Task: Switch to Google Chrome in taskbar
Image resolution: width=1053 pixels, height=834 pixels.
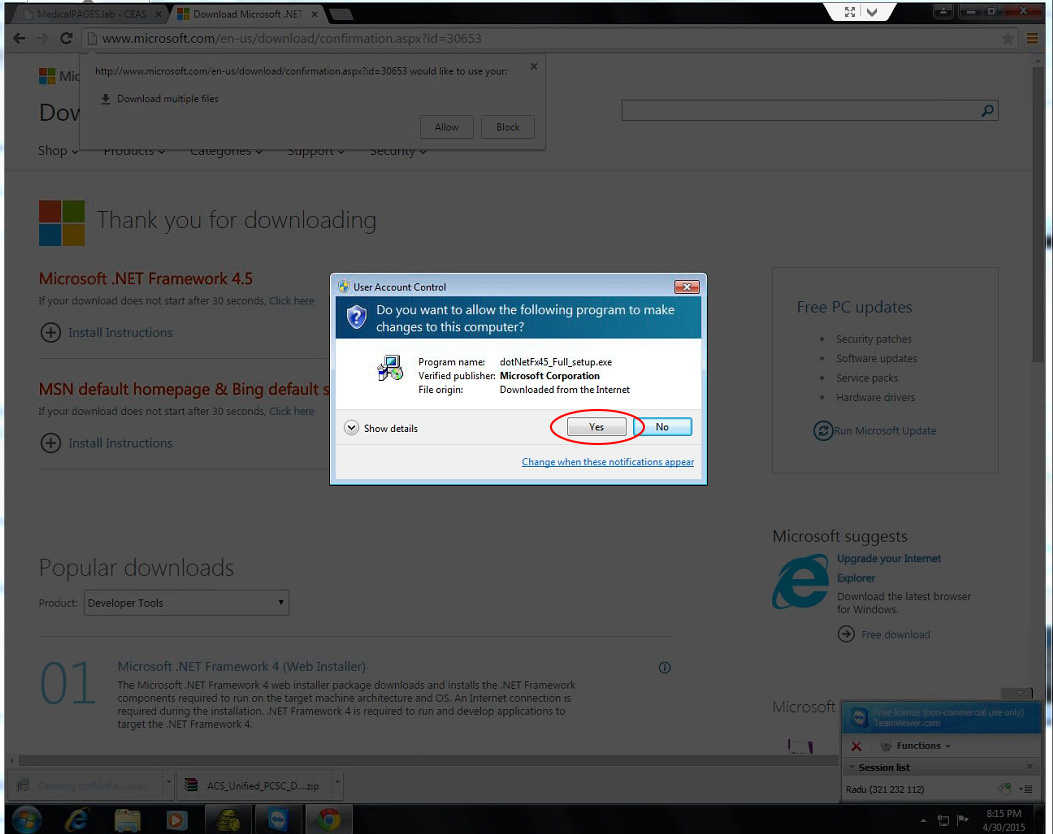Action: point(329,819)
